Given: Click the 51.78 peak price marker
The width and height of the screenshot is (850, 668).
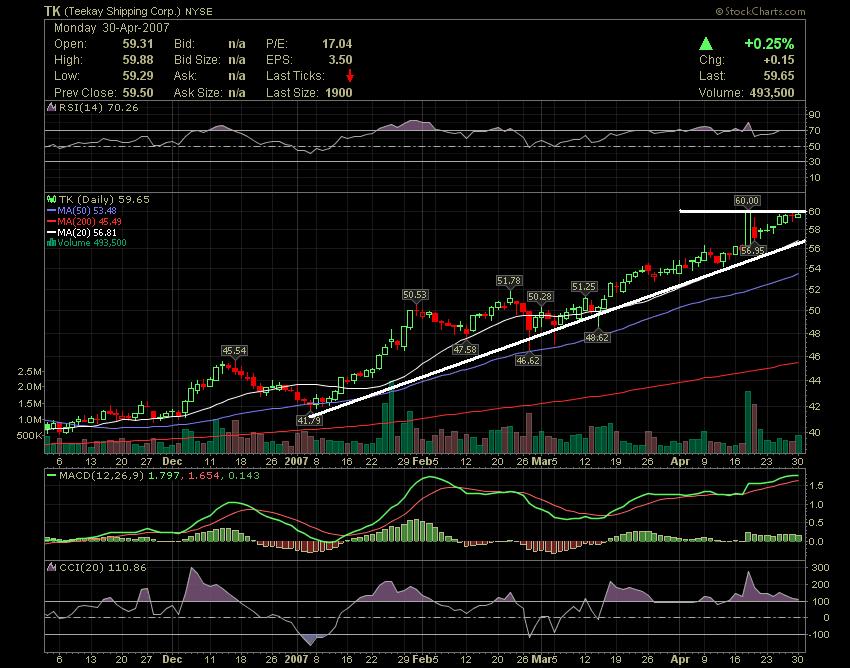Looking at the screenshot, I should (x=508, y=280).
